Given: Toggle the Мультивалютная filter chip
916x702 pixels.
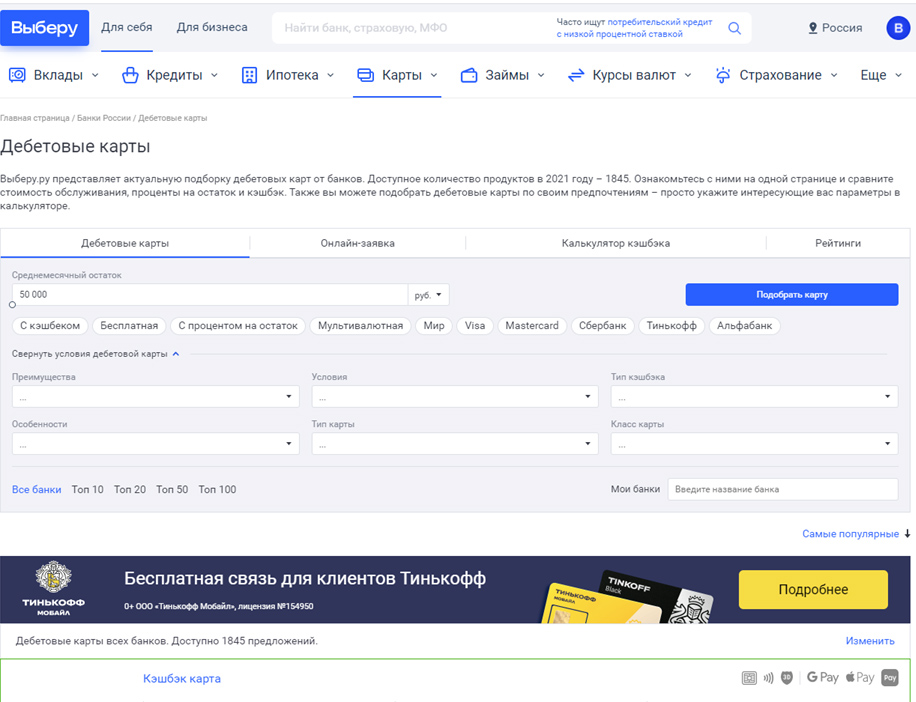Looking at the screenshot, I should click(360, 326).
